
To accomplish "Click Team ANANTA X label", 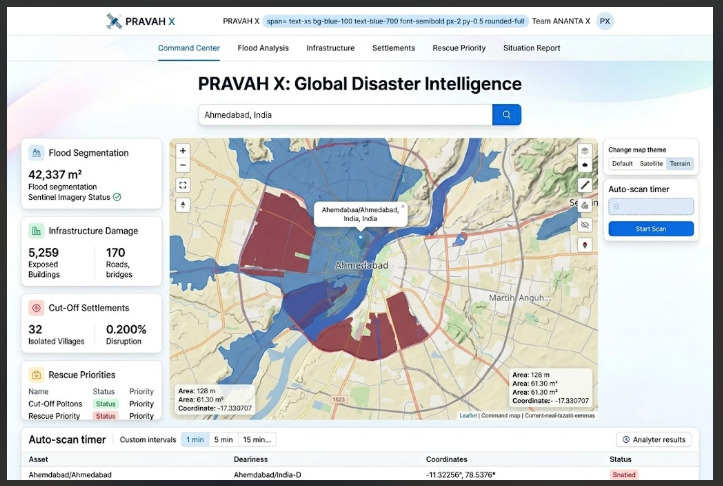I will click(561, 21).
